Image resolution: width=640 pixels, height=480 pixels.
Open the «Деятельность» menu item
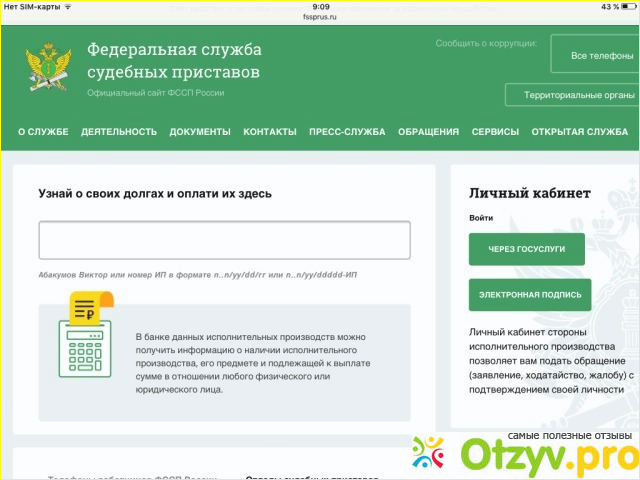(119, 132)
